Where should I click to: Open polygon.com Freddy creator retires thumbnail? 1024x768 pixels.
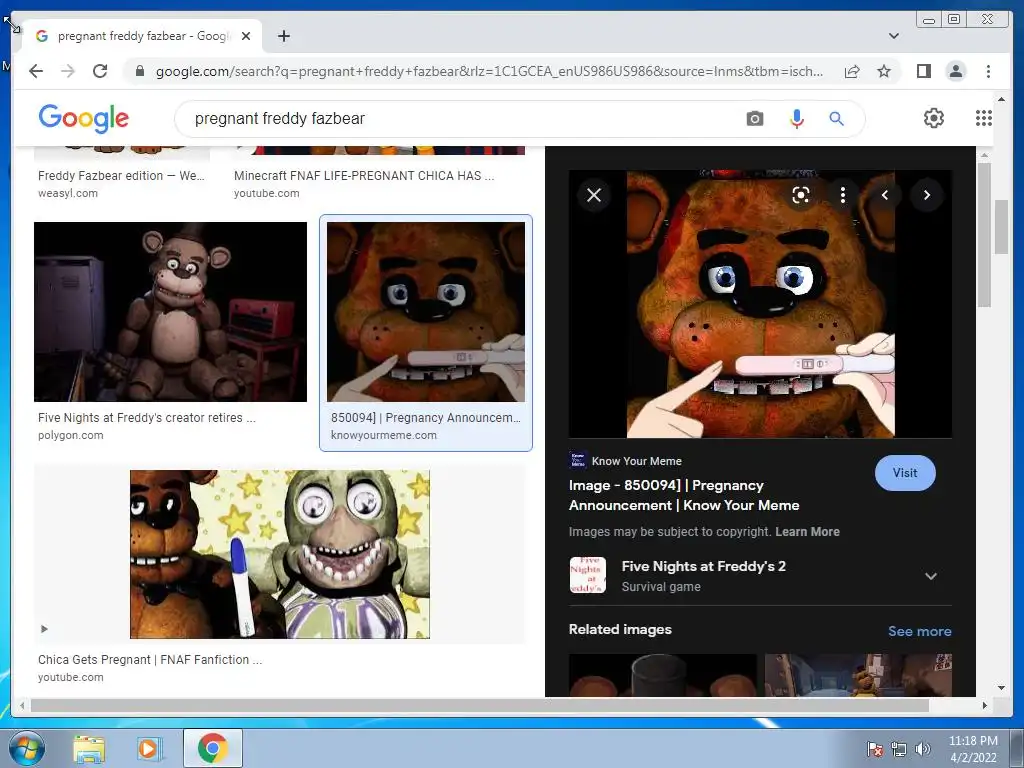[170, 312]
